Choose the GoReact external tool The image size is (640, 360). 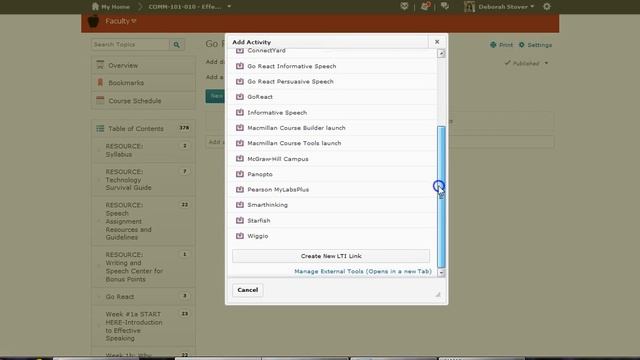tap(260, 97)
